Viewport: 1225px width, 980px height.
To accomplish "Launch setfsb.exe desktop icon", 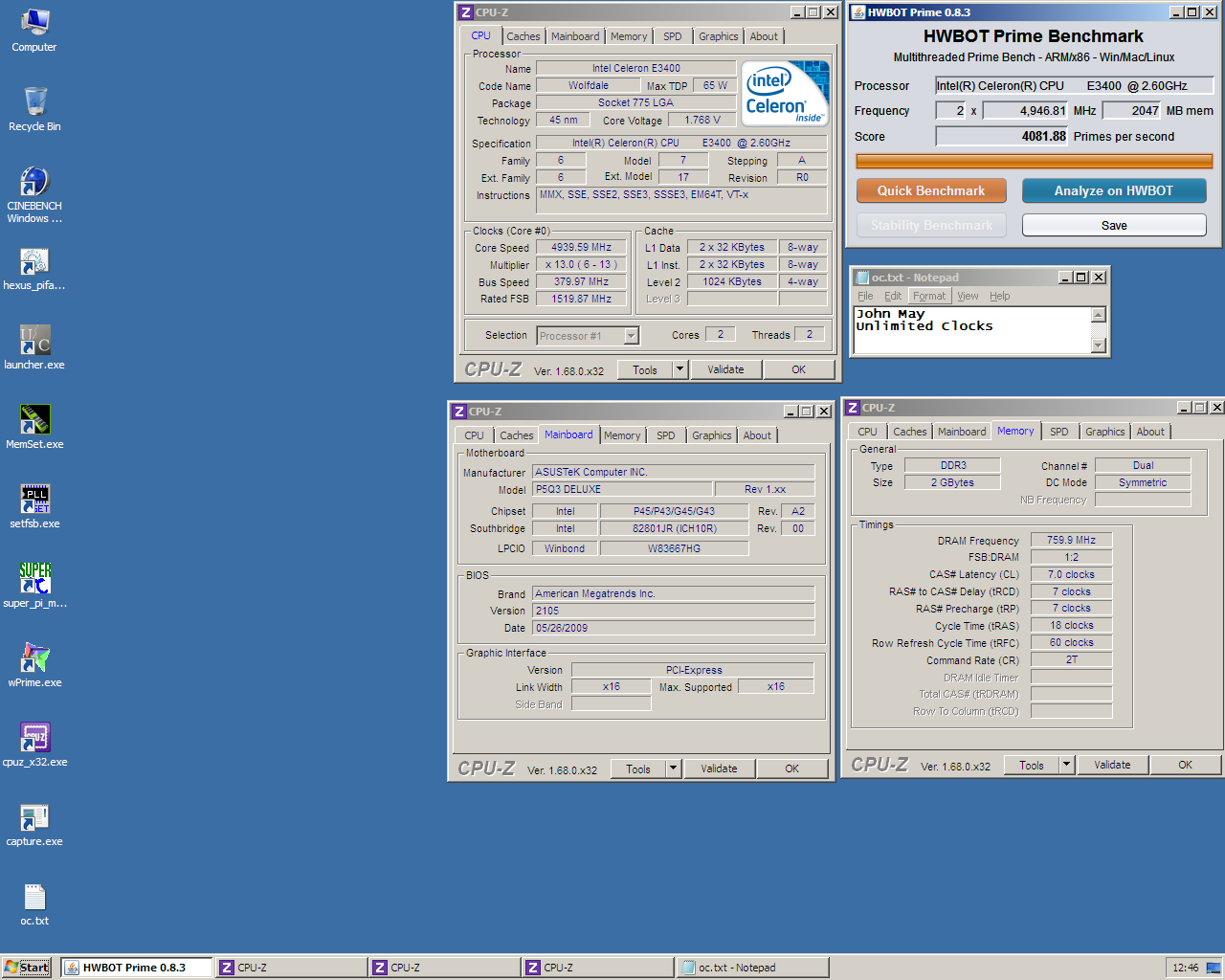I will click(34, 506).
